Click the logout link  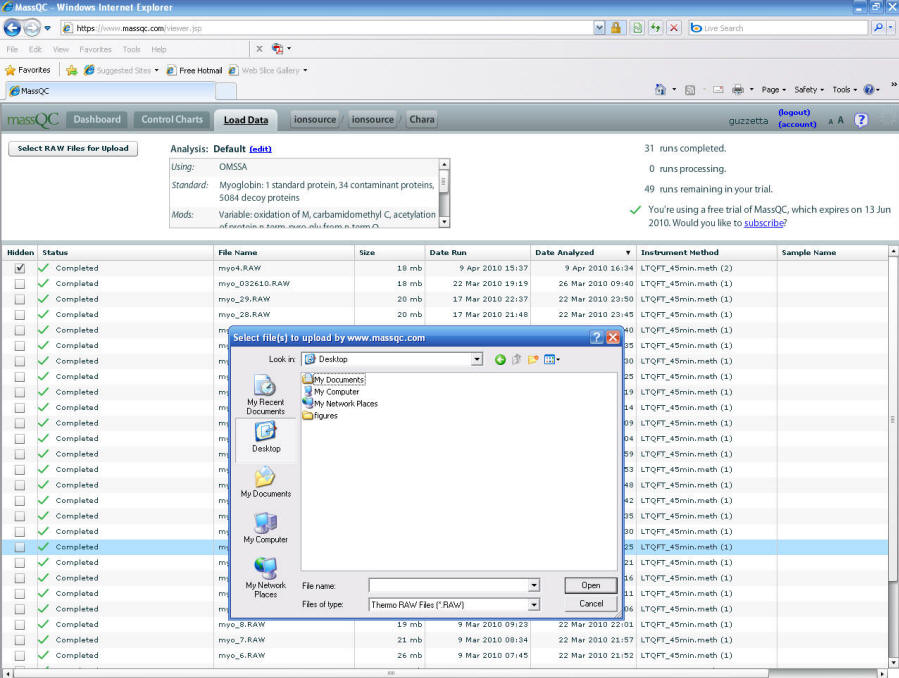coord(794,112)
